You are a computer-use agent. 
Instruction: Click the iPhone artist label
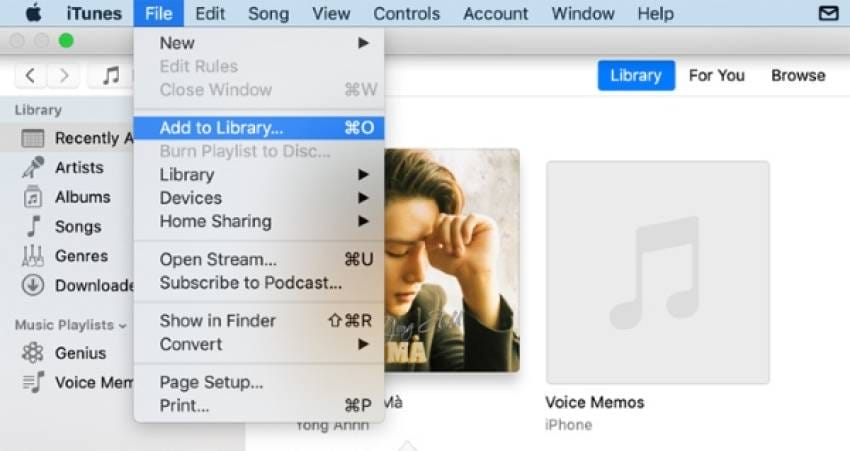[x=569, y=424]
